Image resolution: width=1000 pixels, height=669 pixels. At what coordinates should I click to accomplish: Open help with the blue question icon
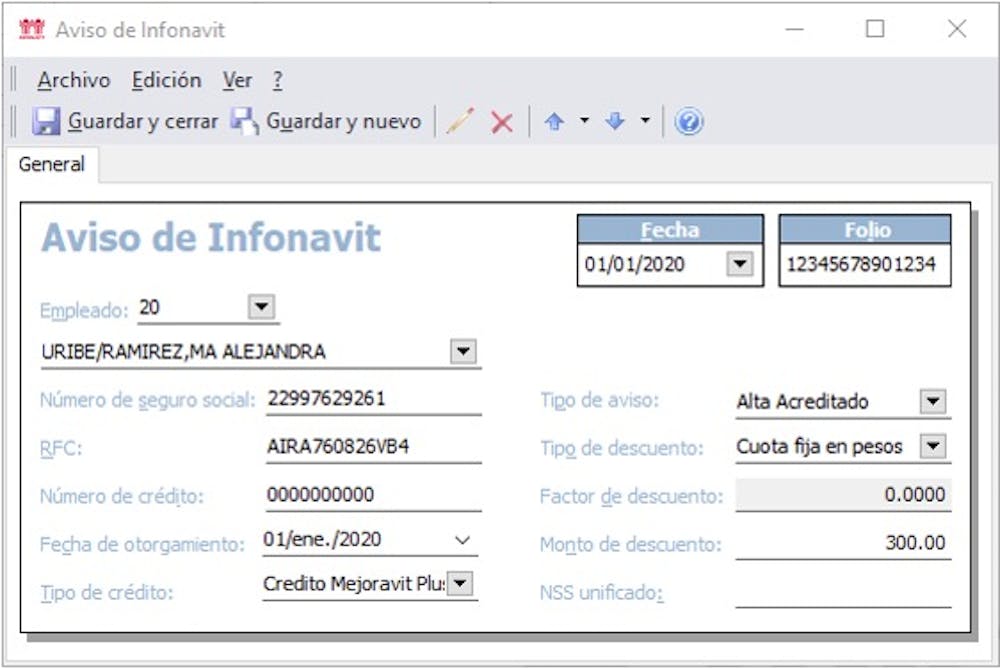coord(689,121)
